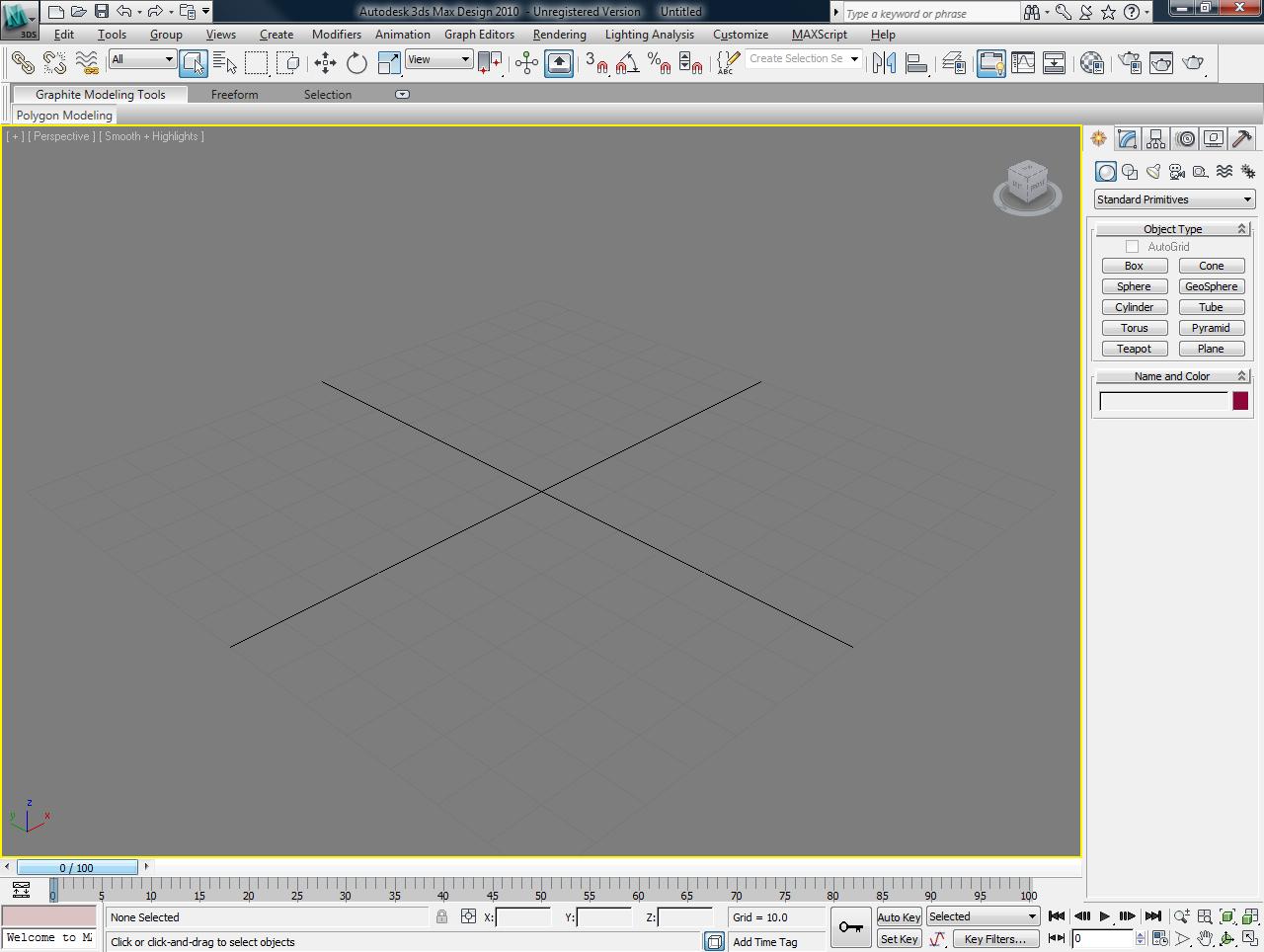
Task: Open the Utilities panel hammer icon
Action: 1242,139
